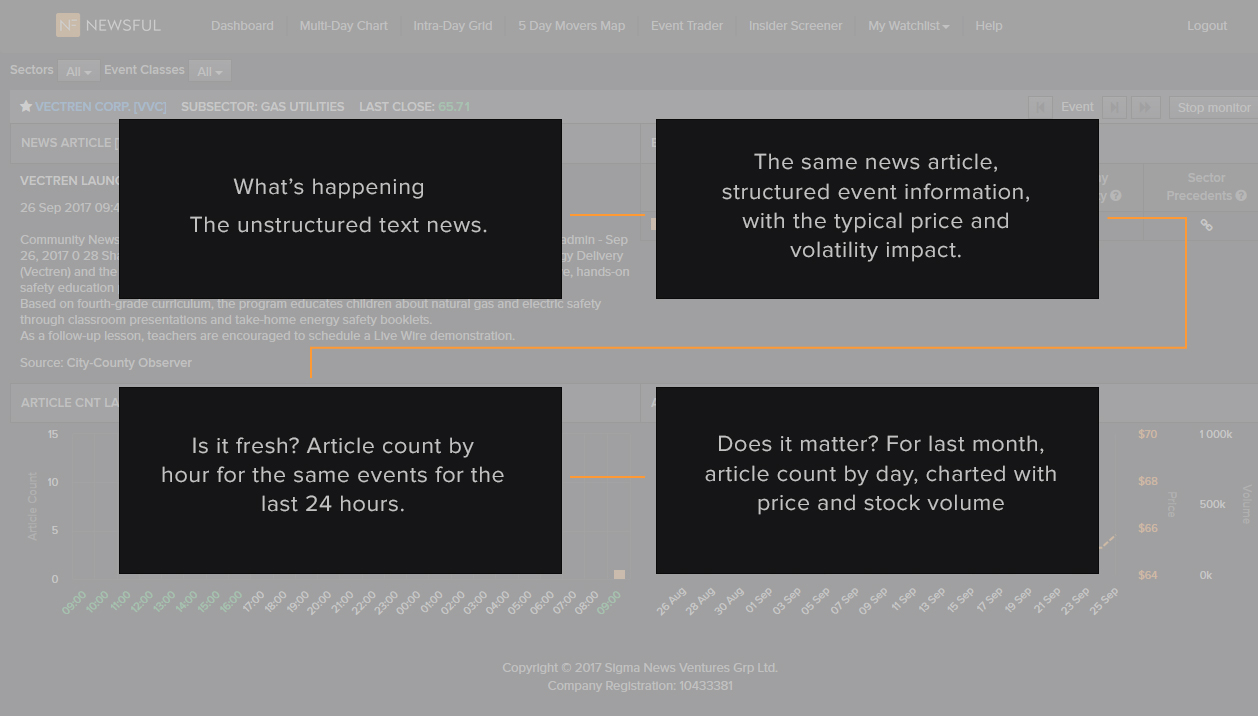Viewport: 1258px width, 716px height.
Task: Click the Logout link
Action: pos(1206,26)
